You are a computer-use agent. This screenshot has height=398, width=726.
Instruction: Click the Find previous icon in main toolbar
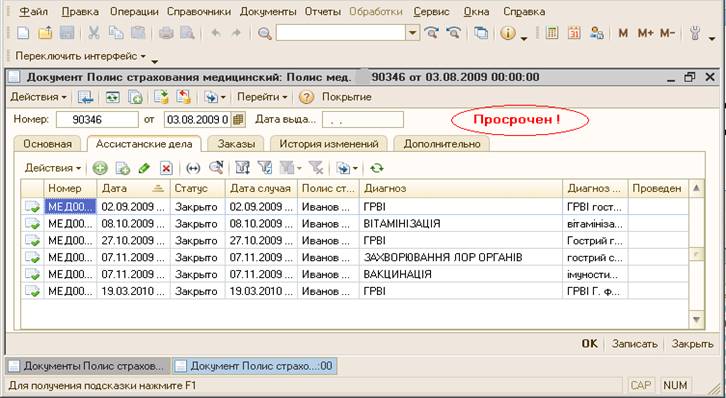(454, 33)
